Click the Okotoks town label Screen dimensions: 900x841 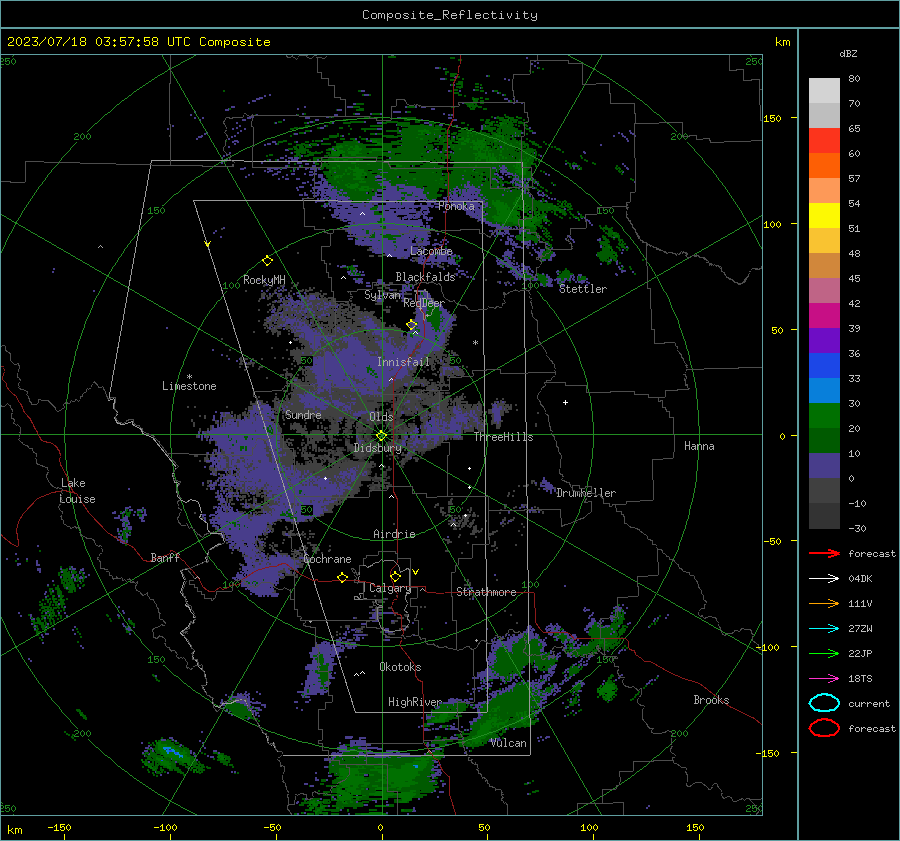400,668
